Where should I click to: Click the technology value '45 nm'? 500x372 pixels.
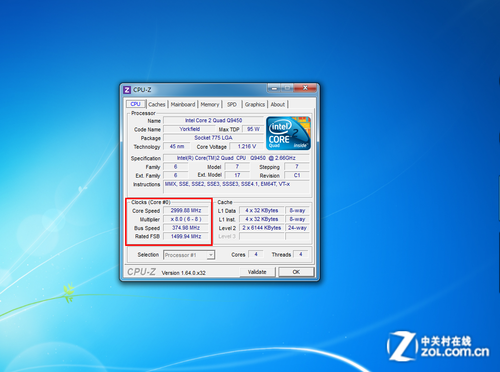click(x=177, y=146)
